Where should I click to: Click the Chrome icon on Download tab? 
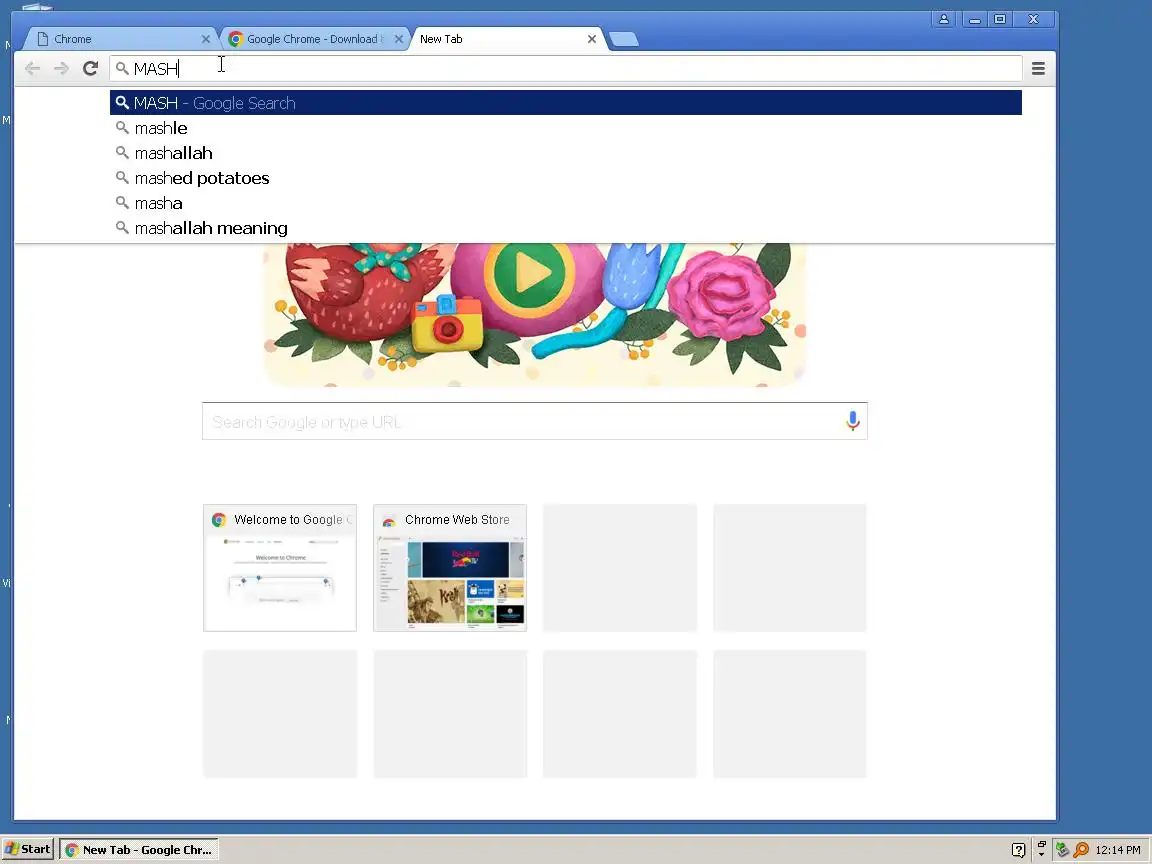(x=236, y=39)
